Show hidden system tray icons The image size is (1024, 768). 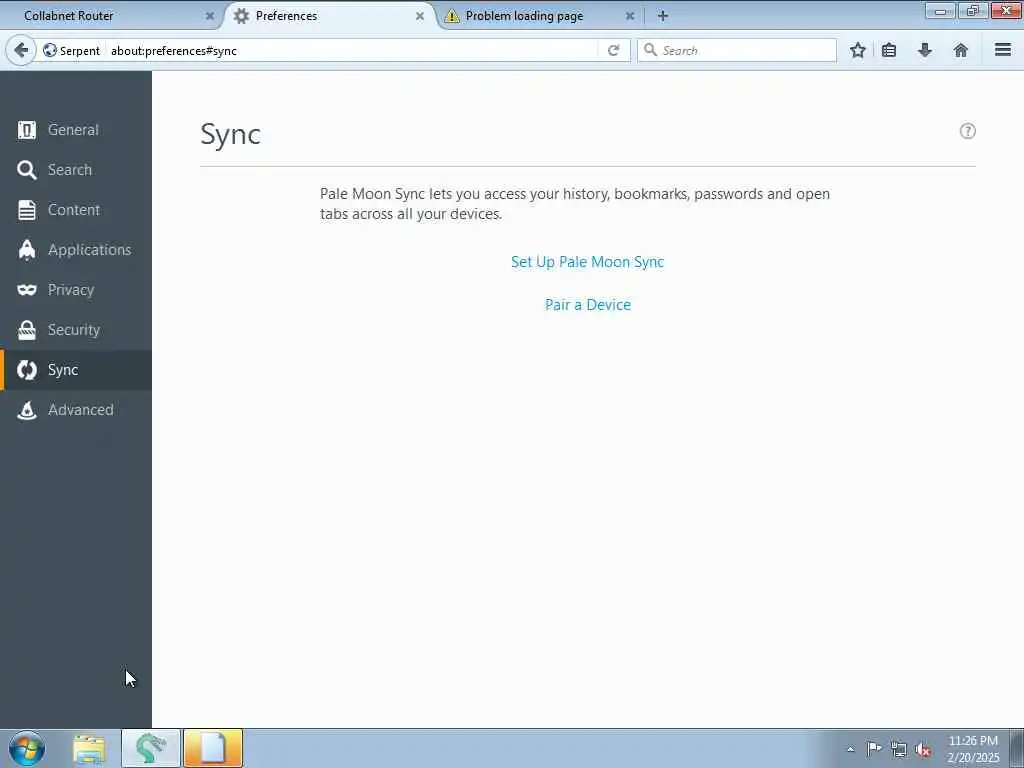(850, 749)
